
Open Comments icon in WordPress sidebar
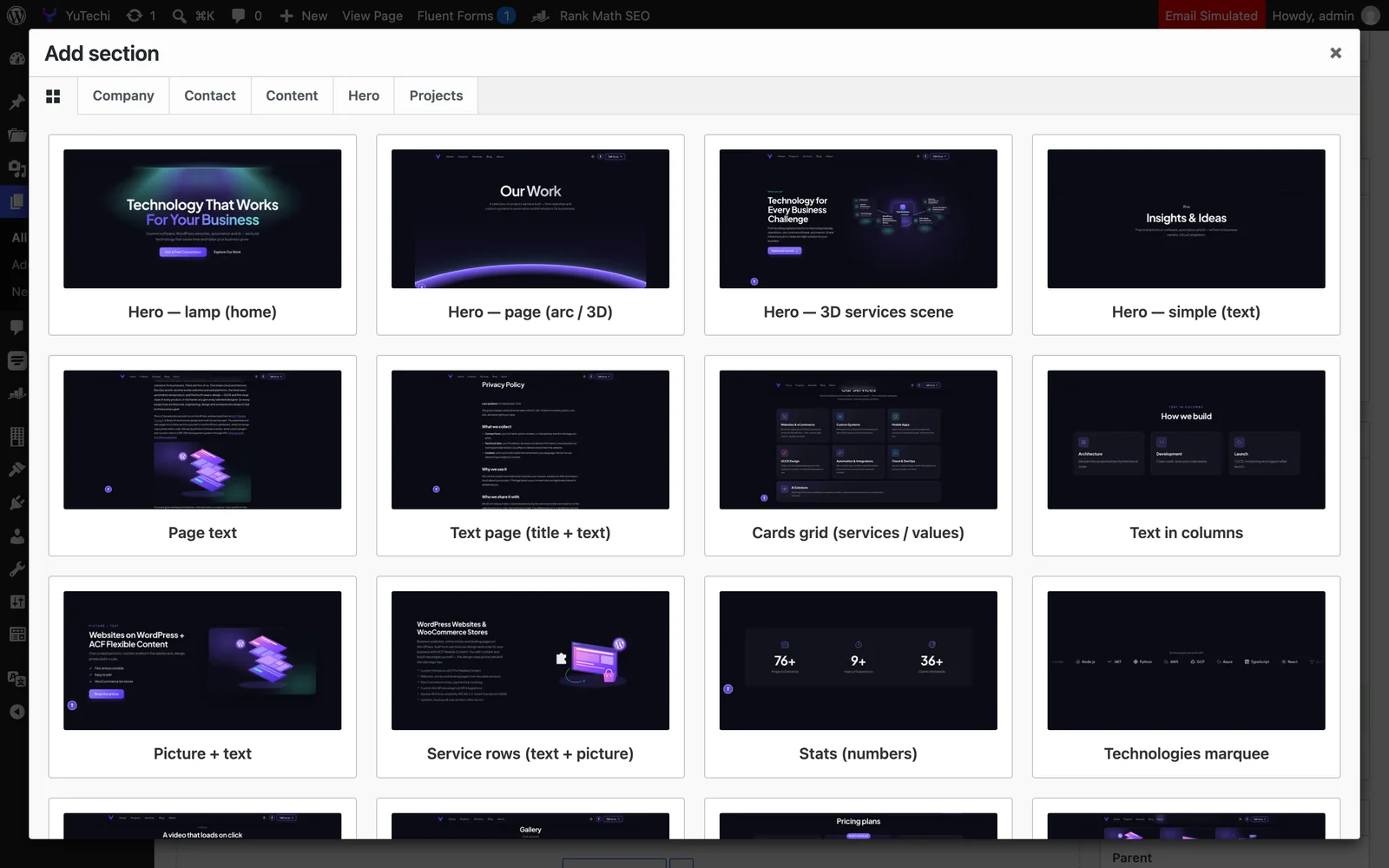[16, 327]
